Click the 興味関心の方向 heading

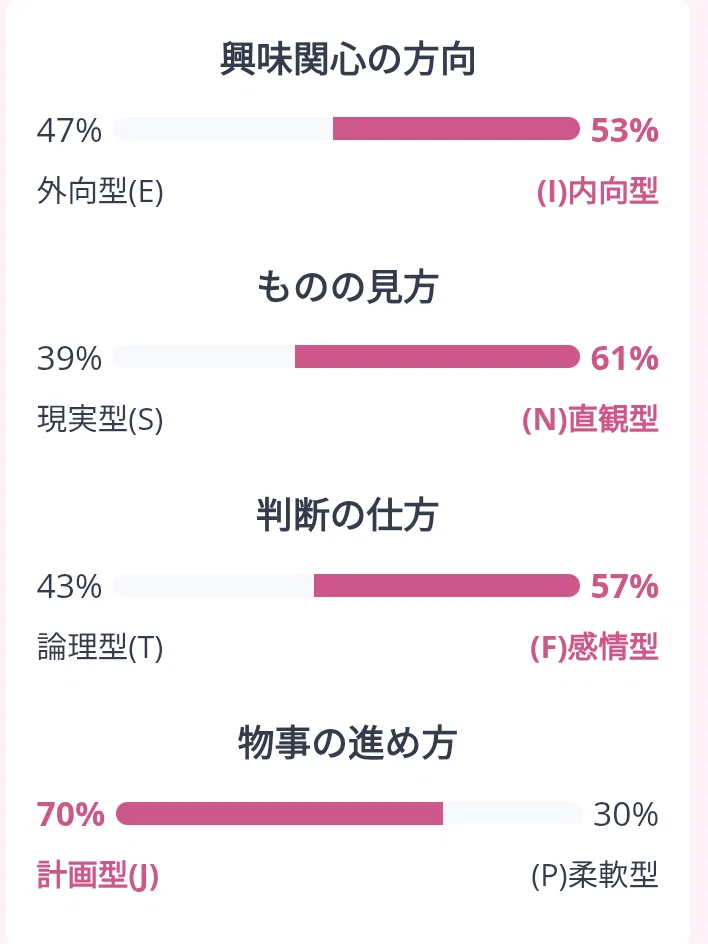[x=347, y=59]
